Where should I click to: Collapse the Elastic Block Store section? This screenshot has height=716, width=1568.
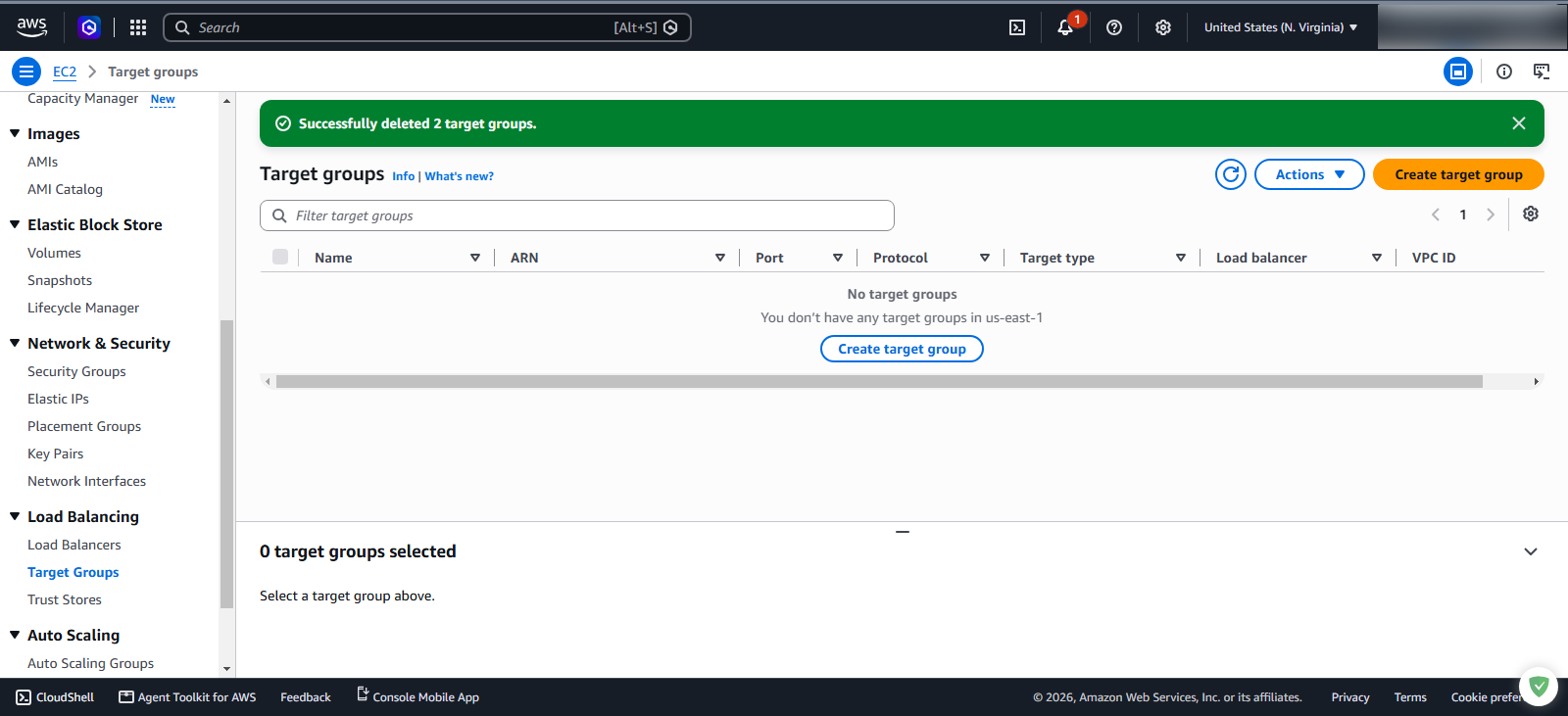point(15,224)
